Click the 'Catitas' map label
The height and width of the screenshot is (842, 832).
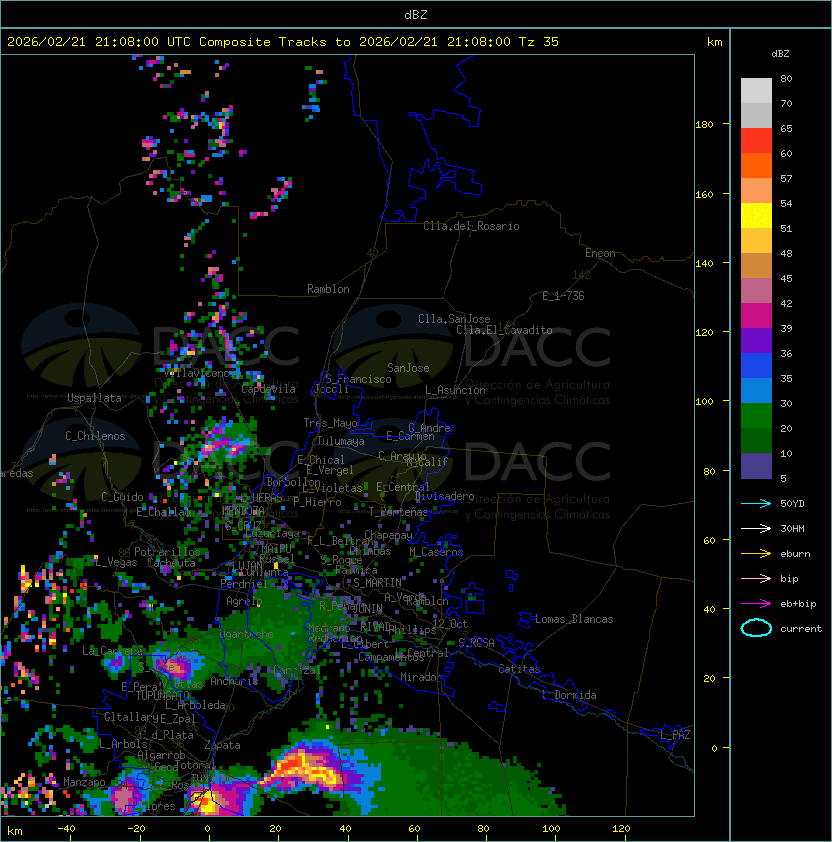tap(519, 669)
